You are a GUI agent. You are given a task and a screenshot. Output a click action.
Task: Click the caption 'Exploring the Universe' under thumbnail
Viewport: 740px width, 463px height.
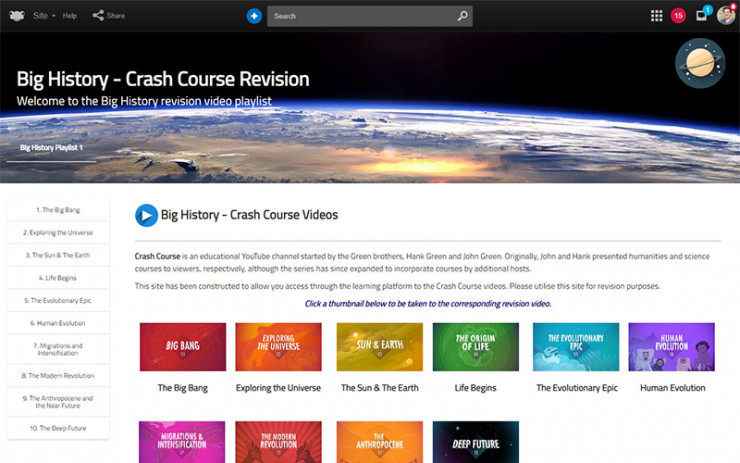coord(278,388)
